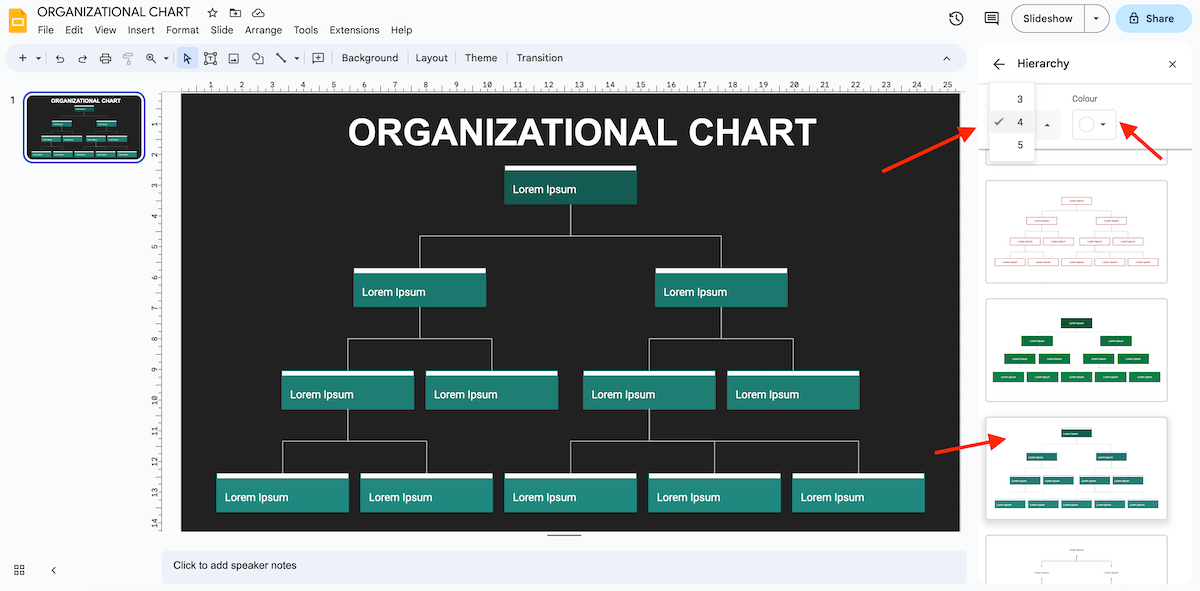Go back from Hierarchy panel
The image size is (1200, 591).
pyautogui.click(x=998, y=64)
